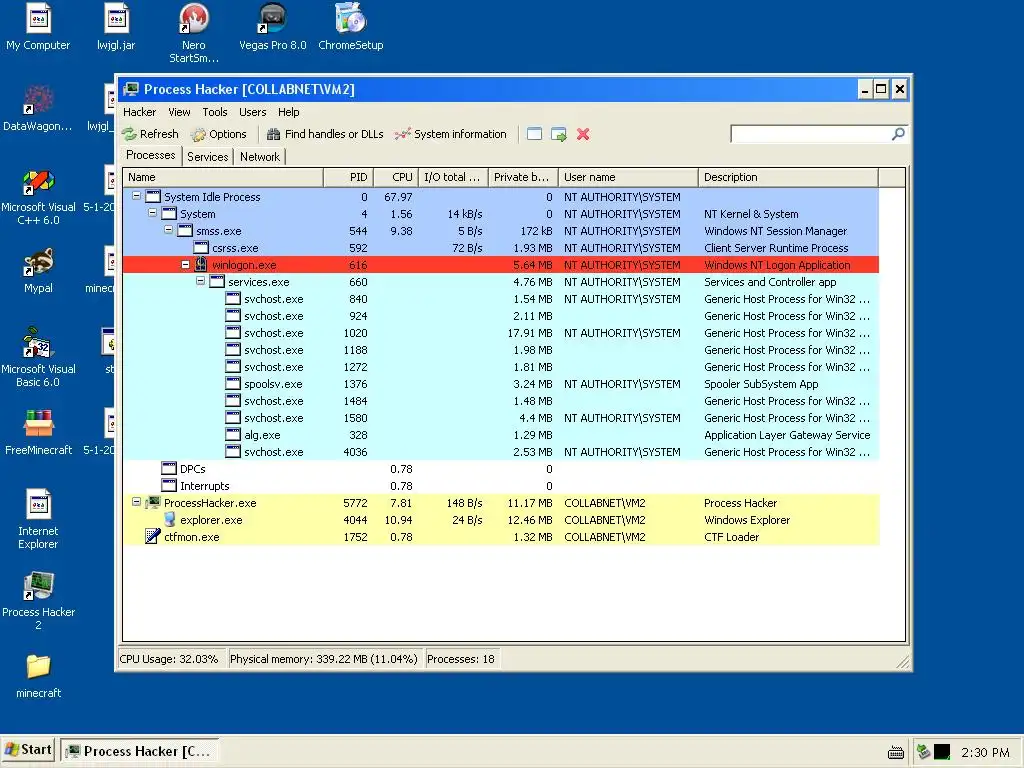This screenshot has width=1024, height=768.
Task: Open the Vegas Pro 8.0 desktop shortcut
Action: pyautogui.click(x=272, y=26)
